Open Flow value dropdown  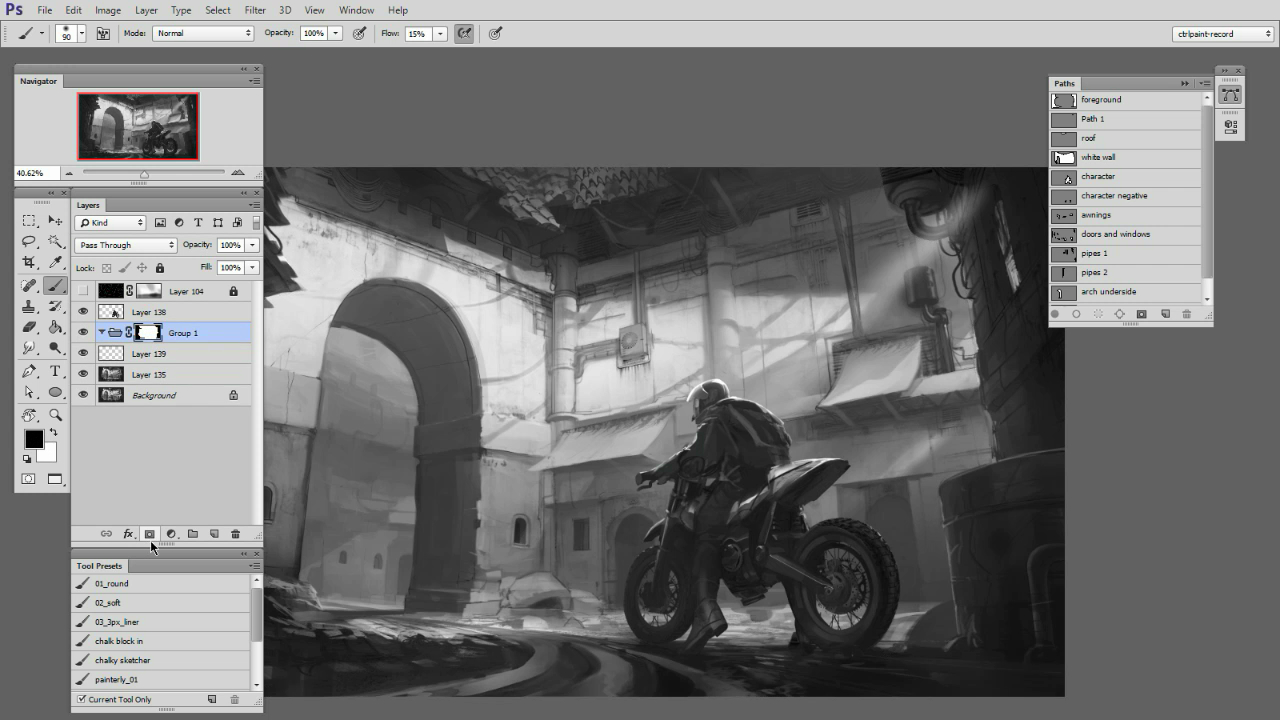pos(439,33)
